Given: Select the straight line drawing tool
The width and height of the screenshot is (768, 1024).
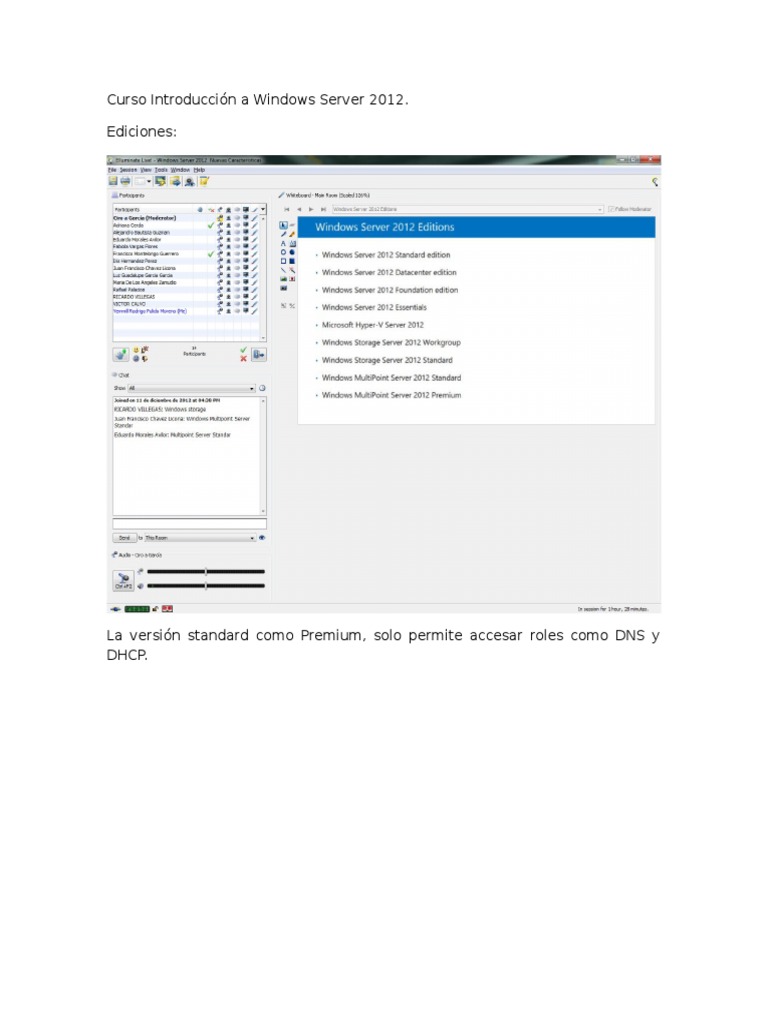Looking at the screenshot, I should [x=283, y=270].
